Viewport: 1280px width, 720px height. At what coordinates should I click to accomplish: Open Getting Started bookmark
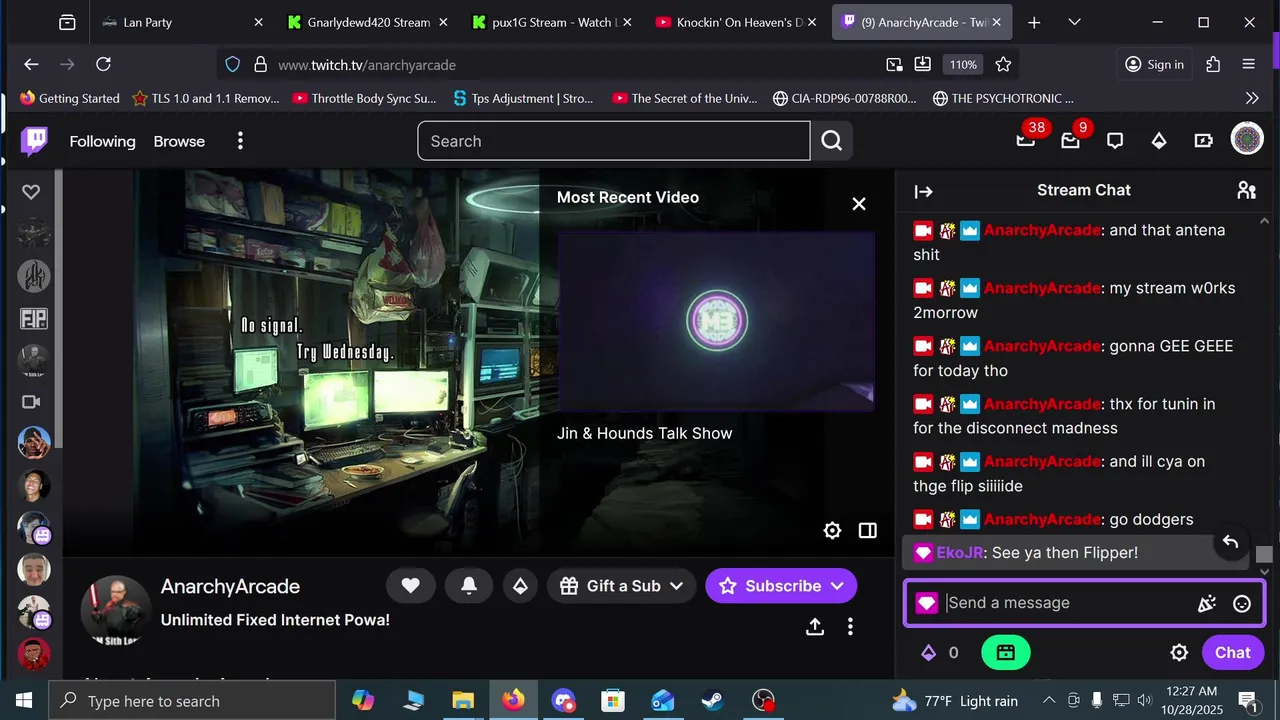pyautogui.click(x=69, y=98)
